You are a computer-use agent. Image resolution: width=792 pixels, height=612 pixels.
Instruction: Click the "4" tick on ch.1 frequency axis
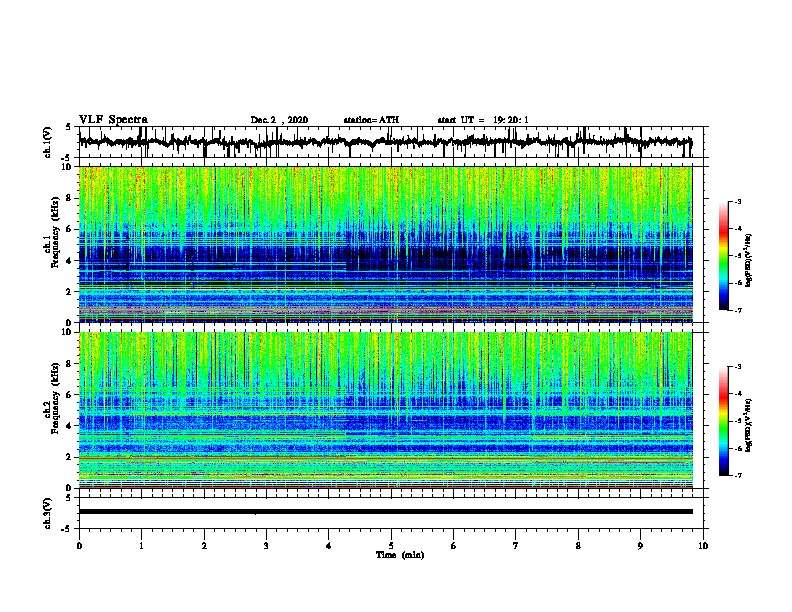(70, 261)
